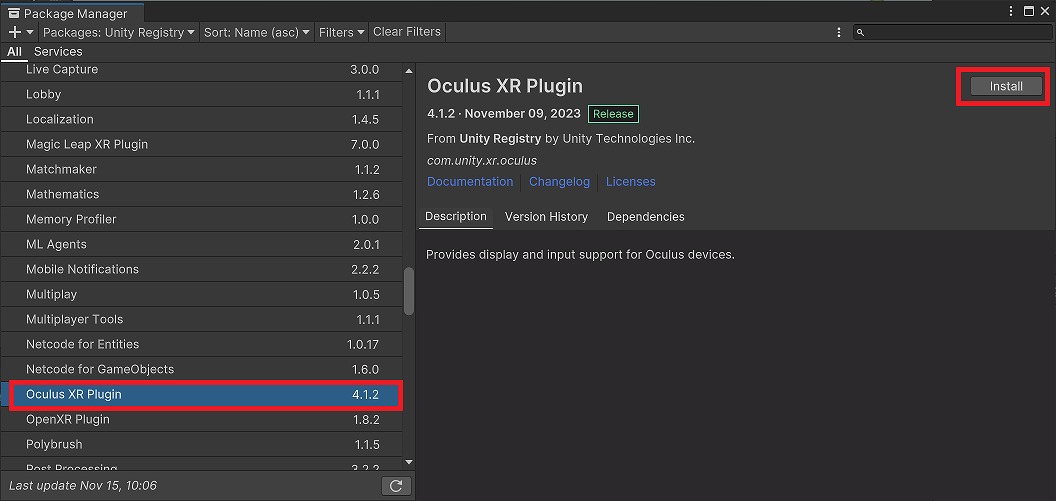Select the Netcode for GameObjects package

(201, 369)
